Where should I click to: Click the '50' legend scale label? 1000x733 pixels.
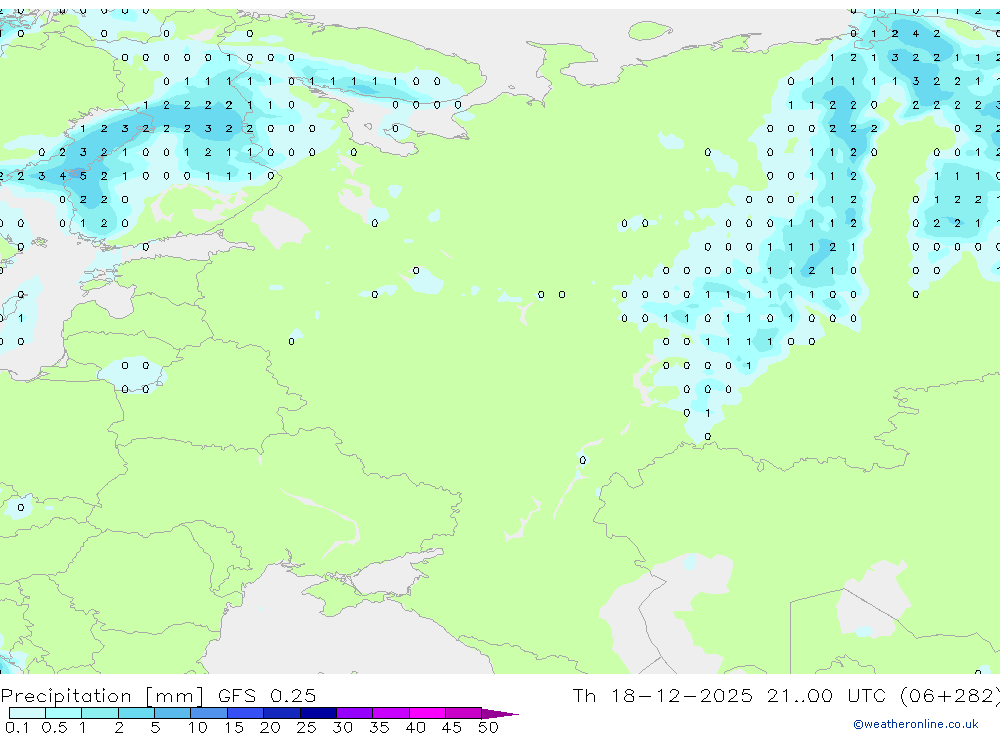tap(488, 727)
